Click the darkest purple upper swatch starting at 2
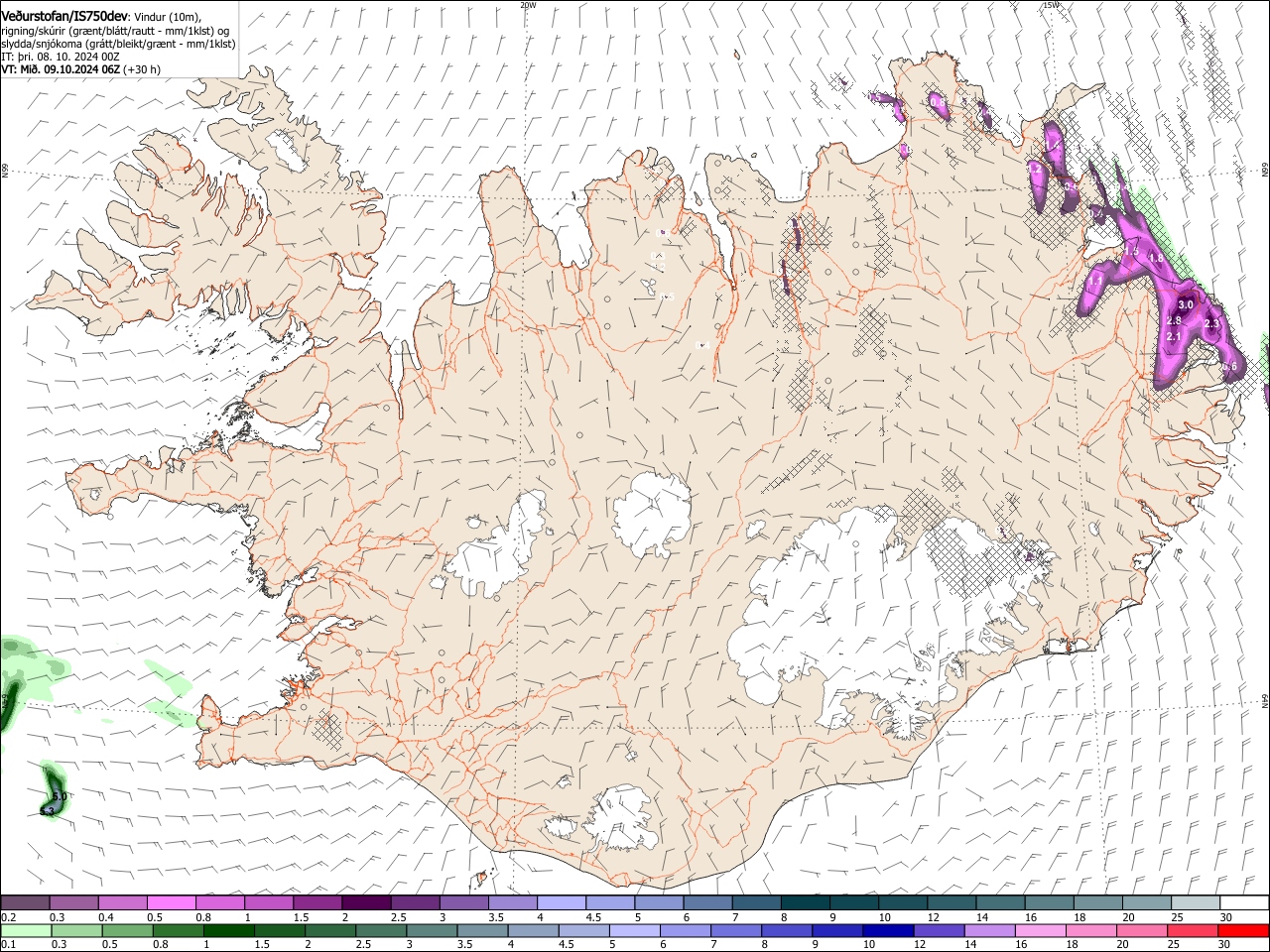 (x=365, y=903)
